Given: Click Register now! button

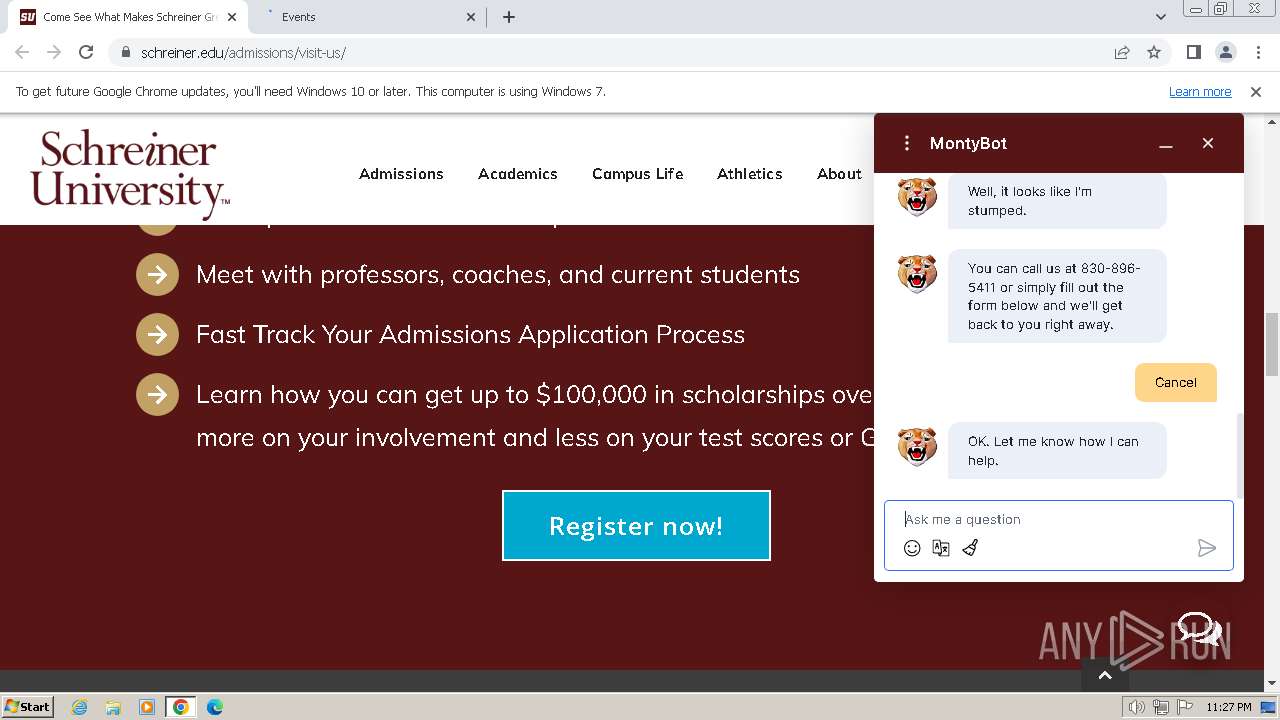Looking at the screenshot, I should [636, 525].
